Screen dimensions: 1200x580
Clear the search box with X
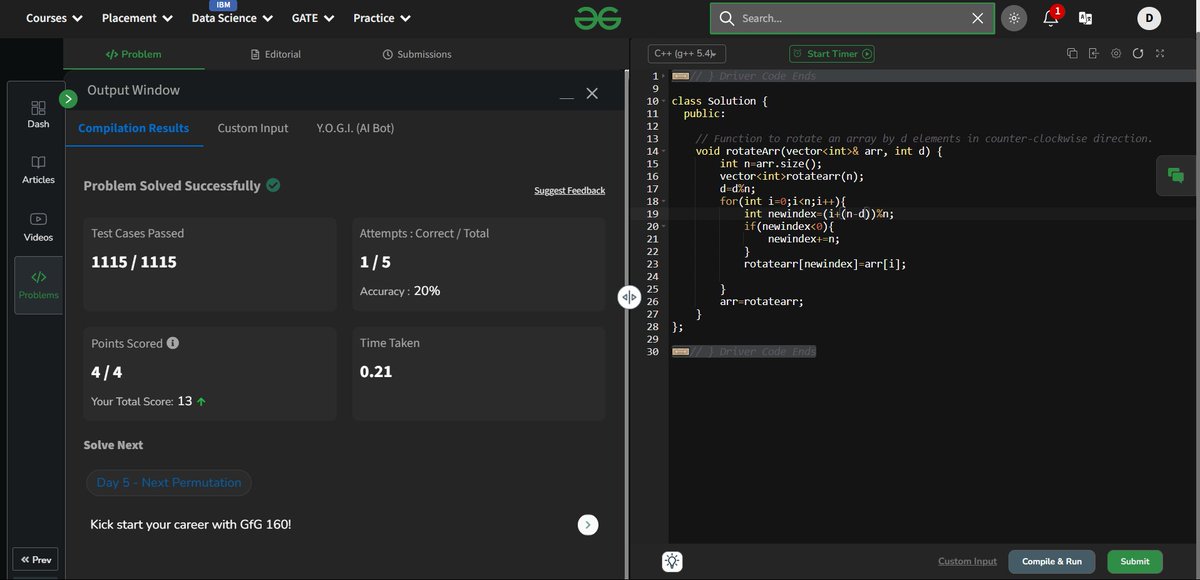click(978, 18)
